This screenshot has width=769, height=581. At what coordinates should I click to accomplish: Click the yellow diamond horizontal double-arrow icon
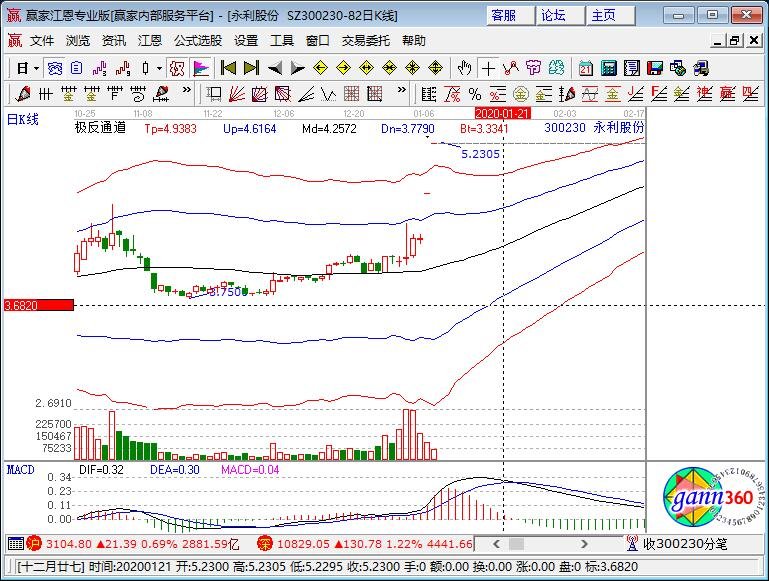[366, 68]
